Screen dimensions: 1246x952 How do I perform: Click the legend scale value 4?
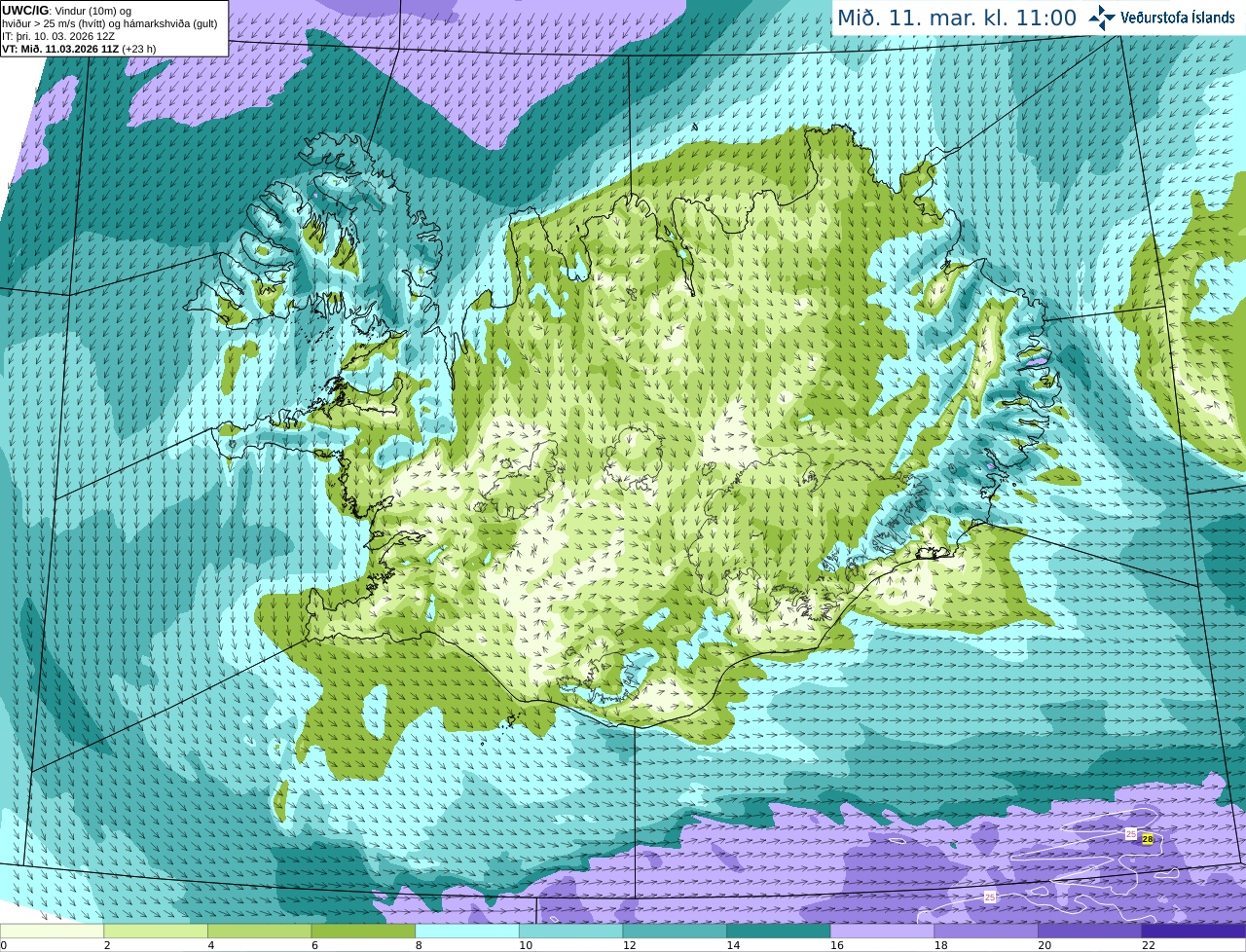tap(210, 945)
